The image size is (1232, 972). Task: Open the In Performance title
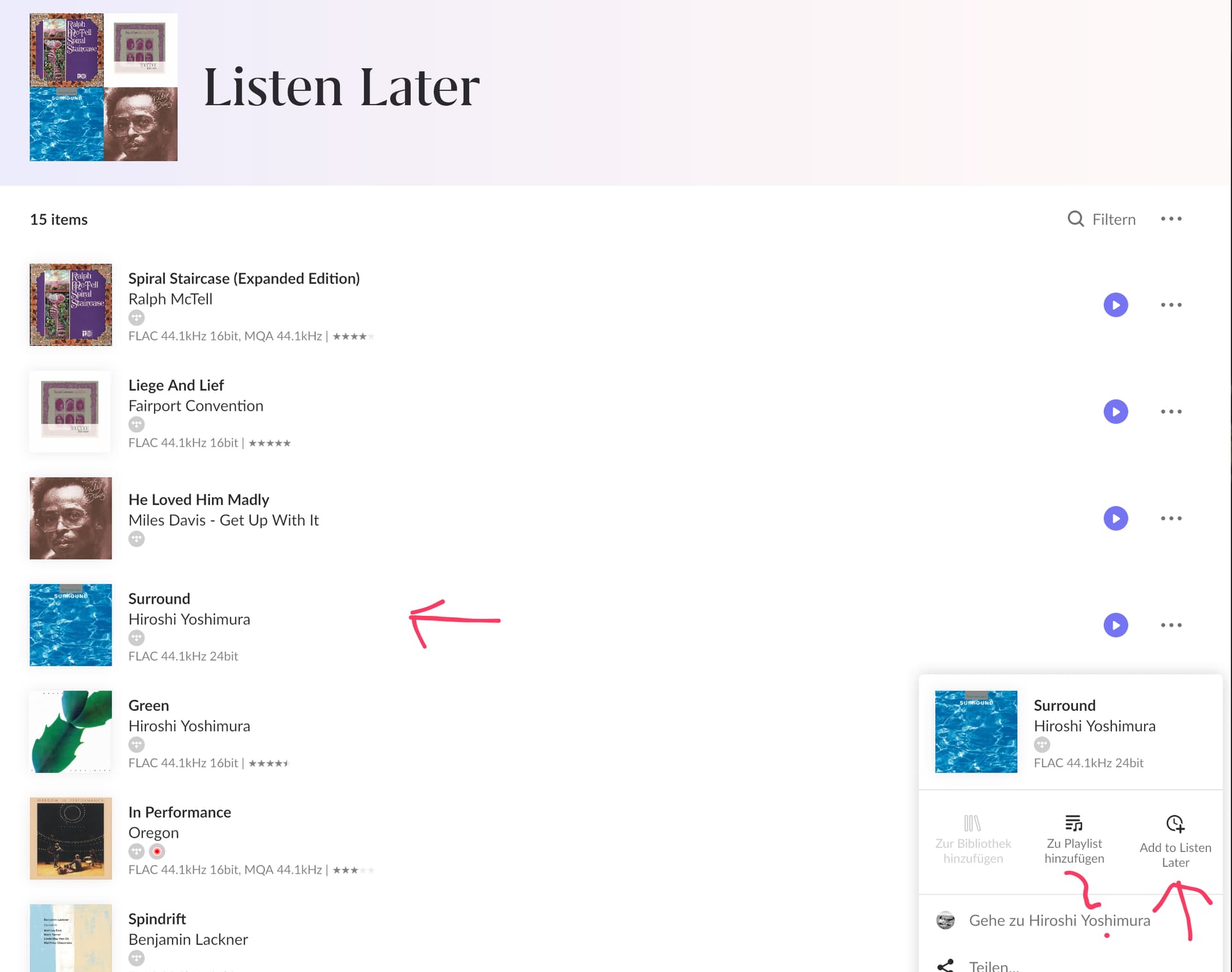pyautogui.click(x=180, y=812)
